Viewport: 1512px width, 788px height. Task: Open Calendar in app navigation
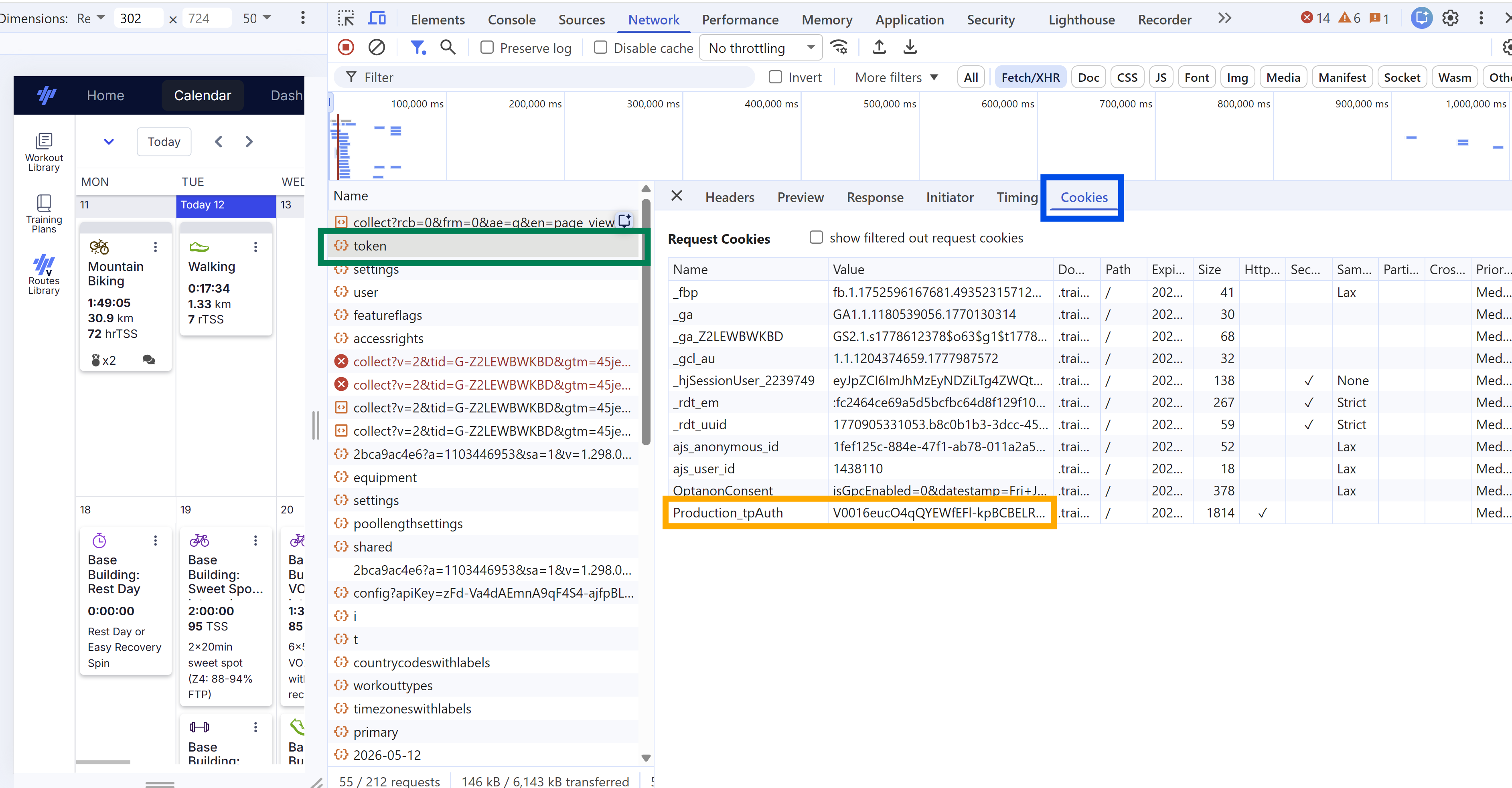(203, 95)
